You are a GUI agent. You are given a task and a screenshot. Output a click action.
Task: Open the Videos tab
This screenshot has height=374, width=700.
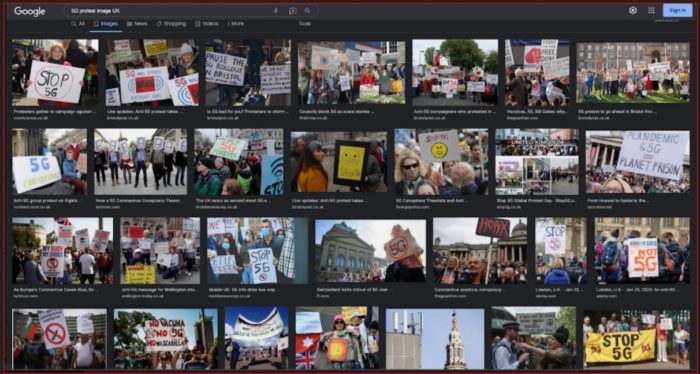207,24
